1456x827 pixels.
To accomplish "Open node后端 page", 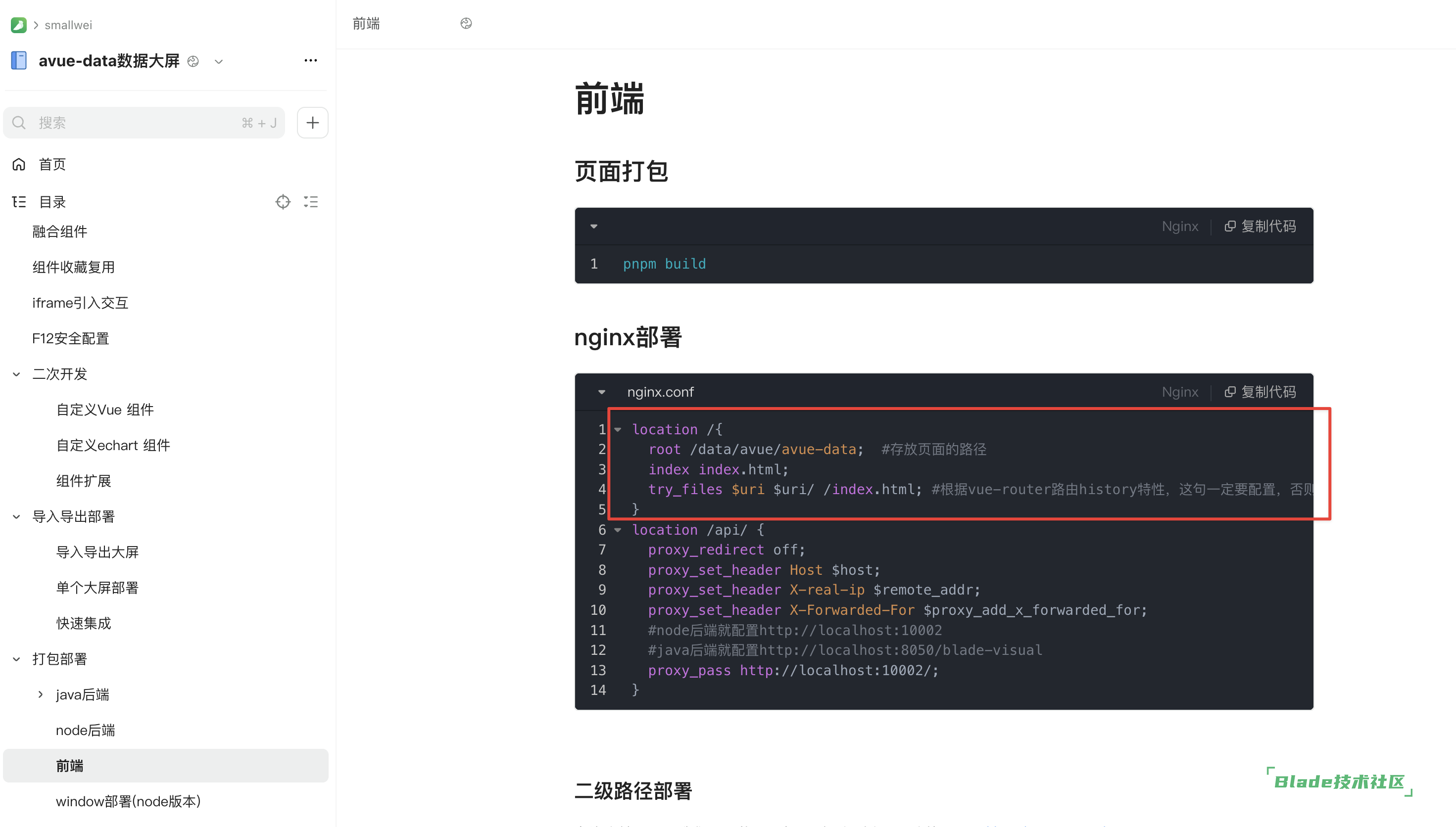I will point(85,731).
